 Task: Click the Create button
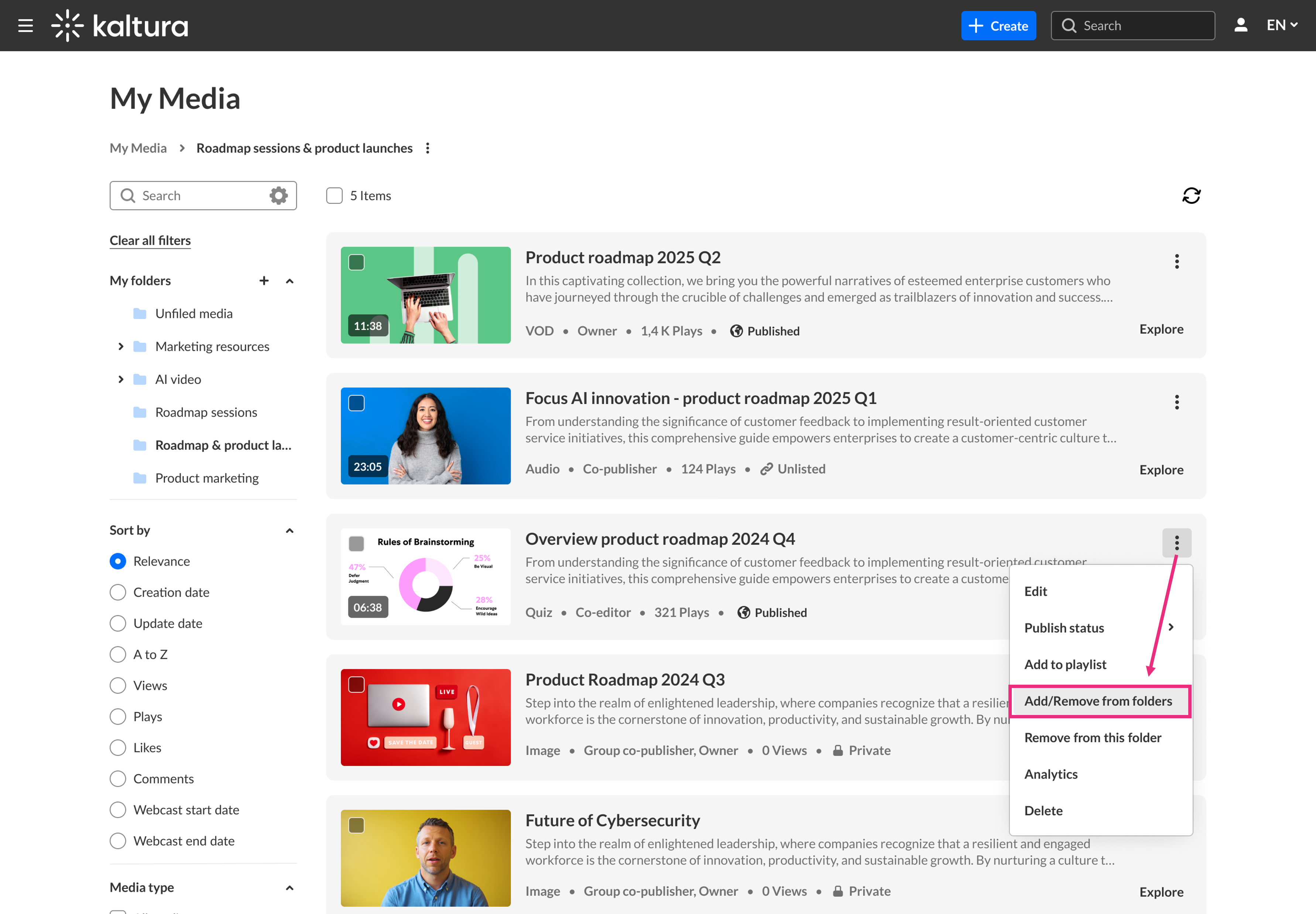[998, 26]
